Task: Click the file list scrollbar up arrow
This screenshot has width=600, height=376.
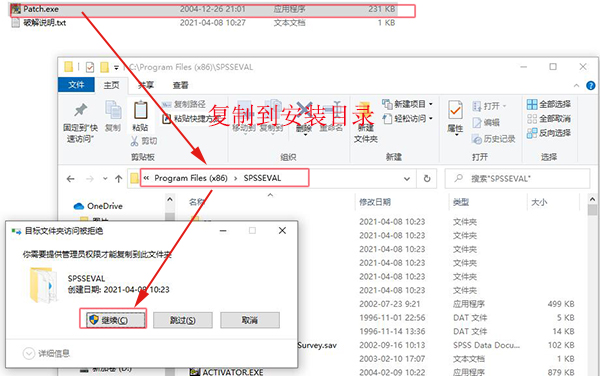Action: (592, 200)
